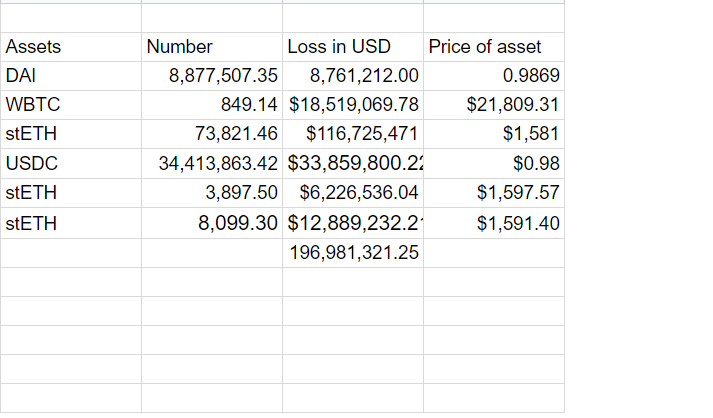Select the WBTC price cell $21,809.31
Screen dimensions: 713x418
click(512, 105)
